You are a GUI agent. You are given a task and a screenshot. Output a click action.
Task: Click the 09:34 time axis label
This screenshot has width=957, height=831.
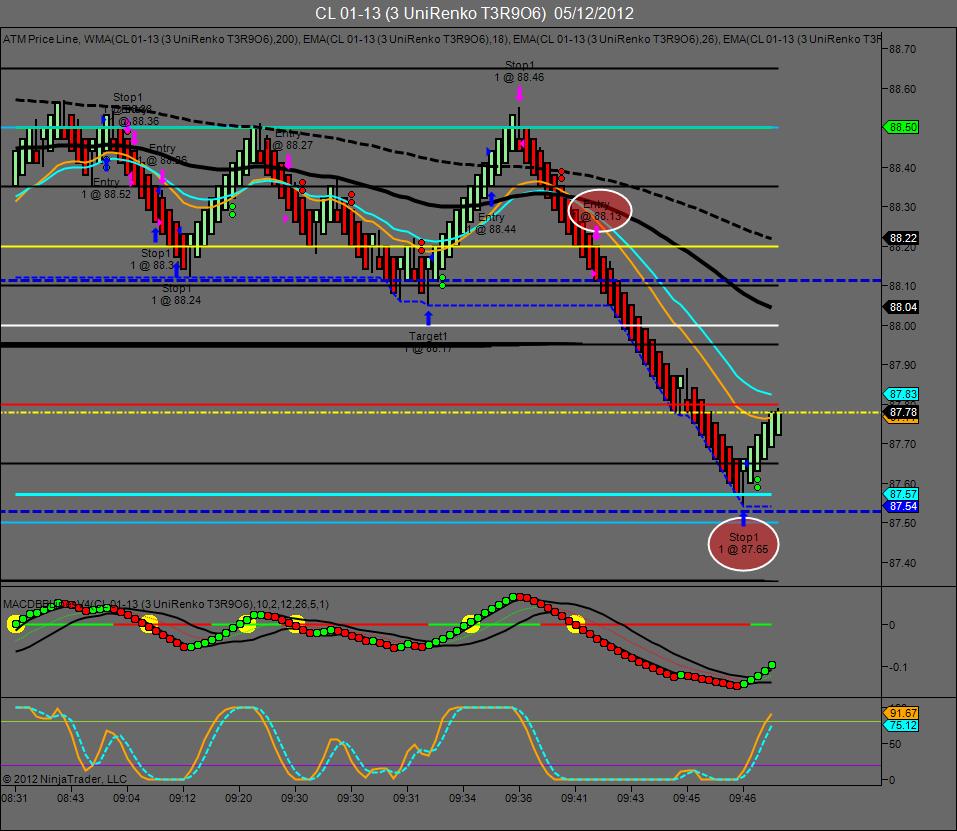click(463, 798)
